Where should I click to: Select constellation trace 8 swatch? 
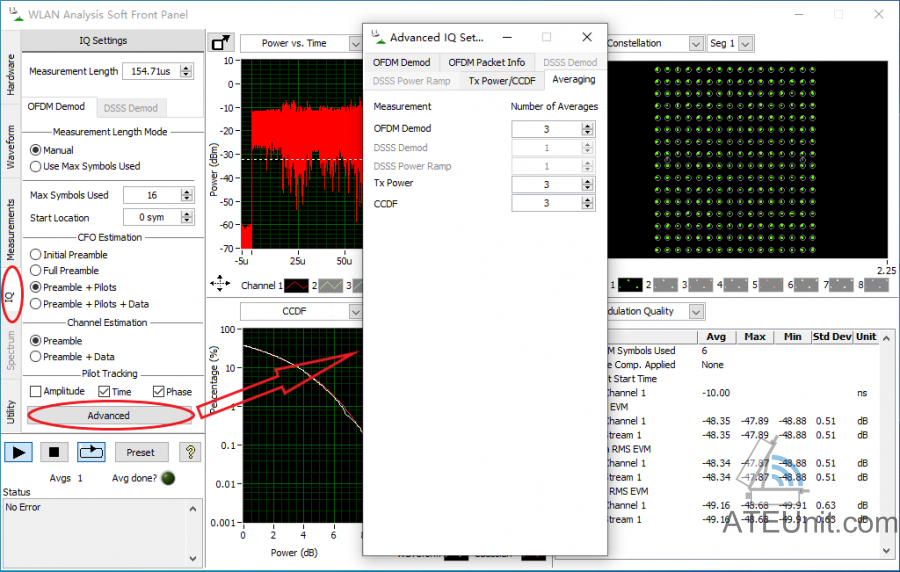click(x=876, y=285)
